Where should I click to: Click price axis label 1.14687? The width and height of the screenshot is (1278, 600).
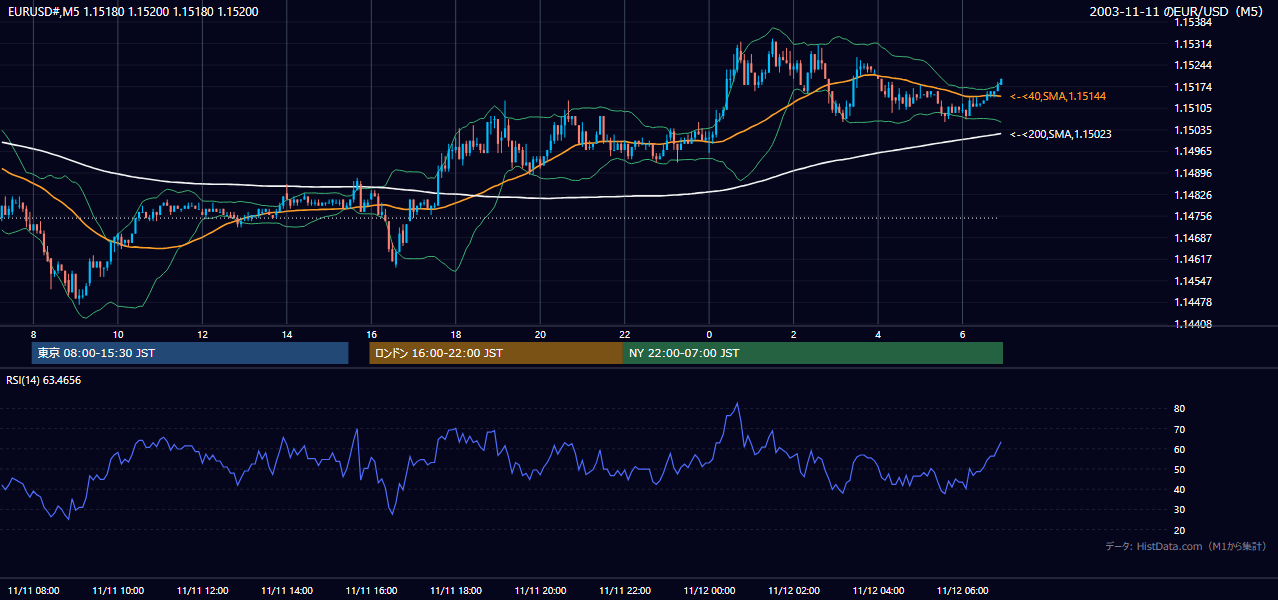point(1192,238)
